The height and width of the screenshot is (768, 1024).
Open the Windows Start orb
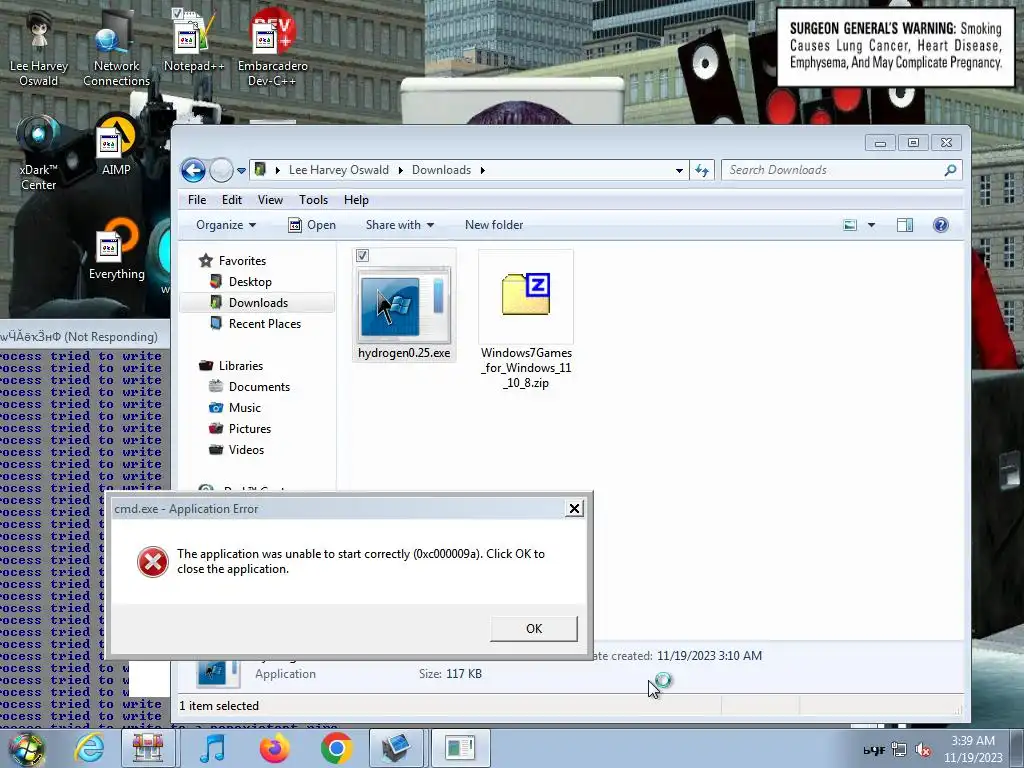click(25, 748)
